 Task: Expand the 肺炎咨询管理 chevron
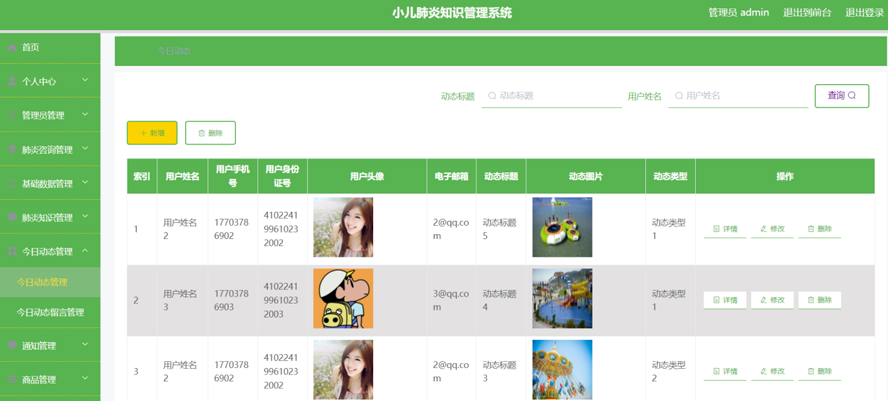pyautogui.click(x=85, y=148)
